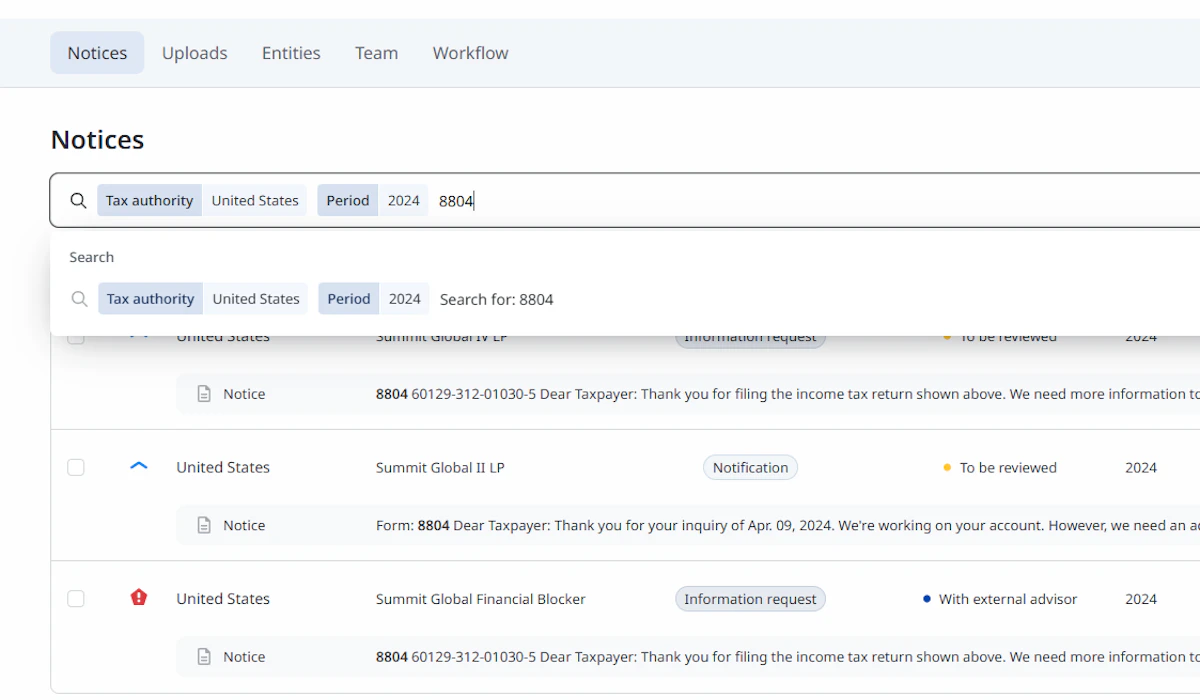Select the Workflow tab
Image resolution: width=1200 pixels, height=700 pixels.
tap(470, 53)
